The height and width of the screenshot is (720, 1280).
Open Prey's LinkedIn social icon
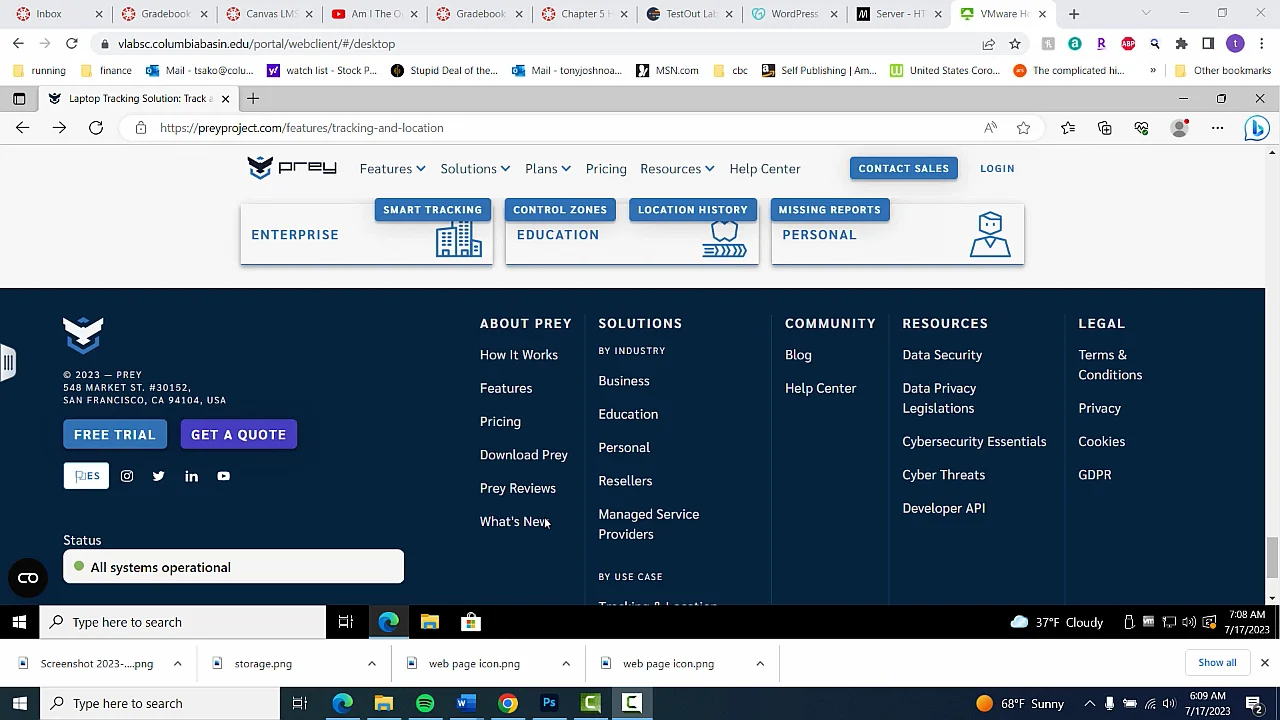click(191, 476)
